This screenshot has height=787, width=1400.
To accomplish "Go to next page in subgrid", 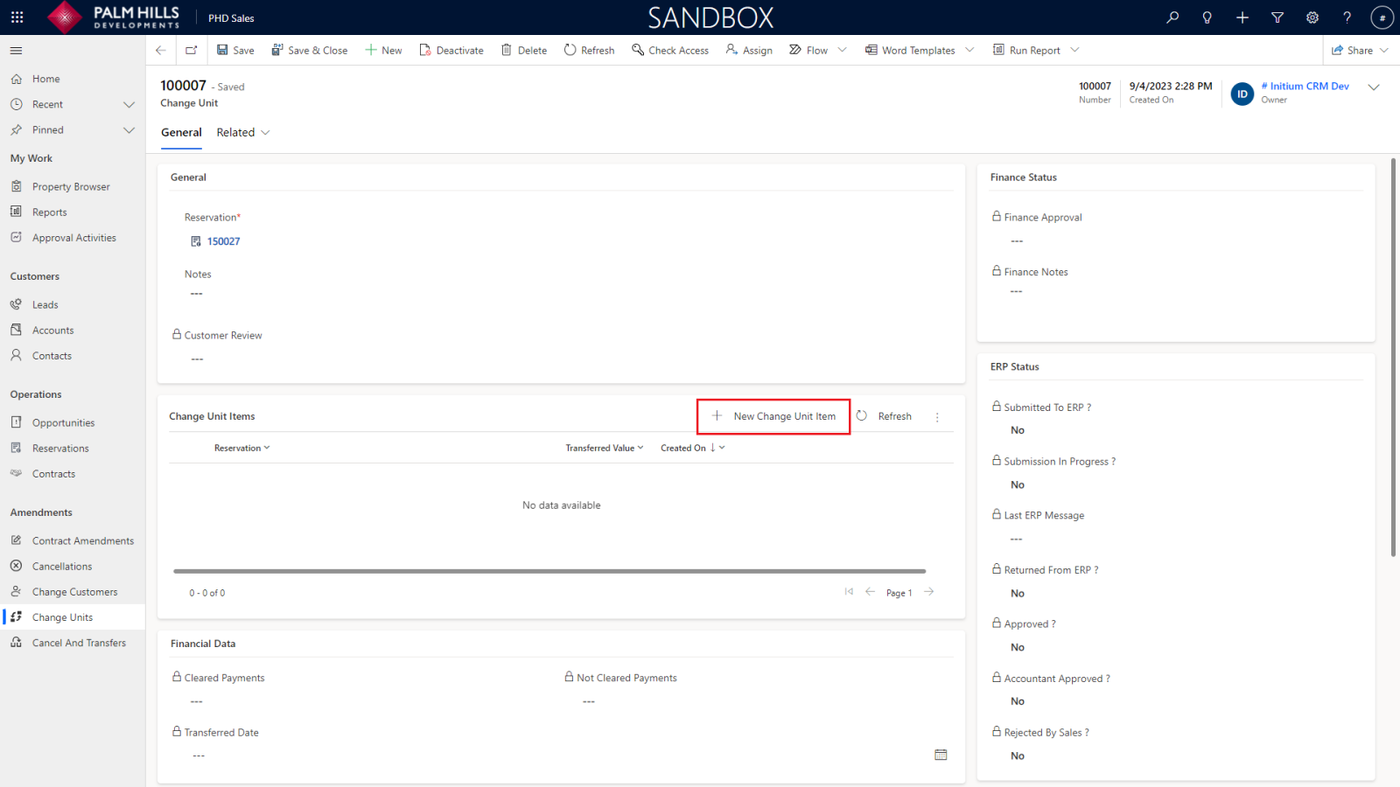I will (929, 592).
